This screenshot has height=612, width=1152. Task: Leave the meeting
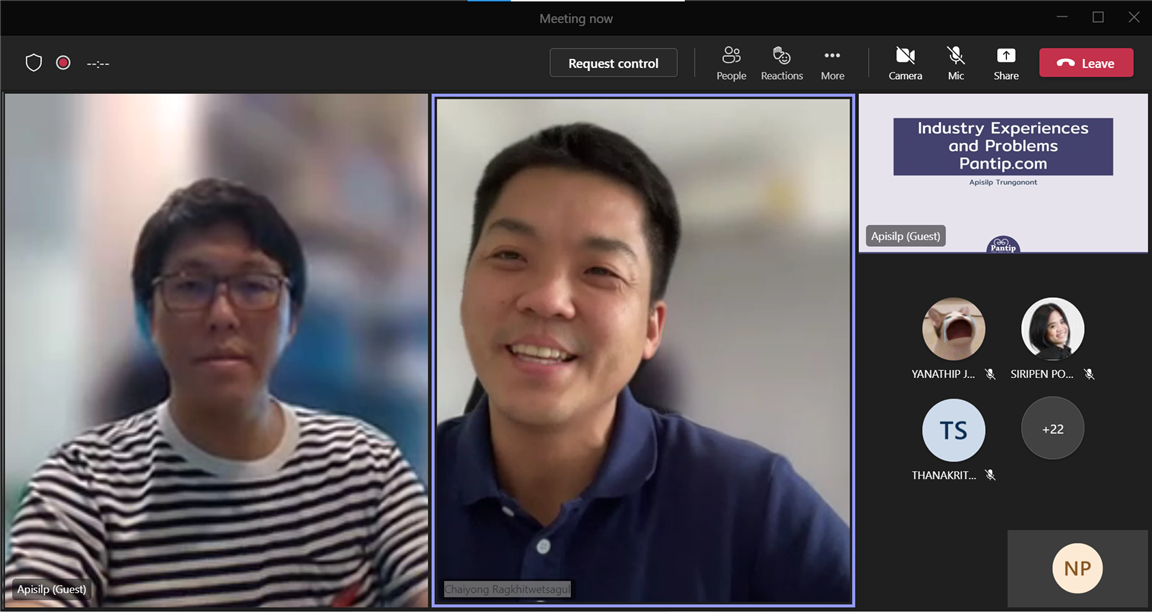click(1086, 63)
